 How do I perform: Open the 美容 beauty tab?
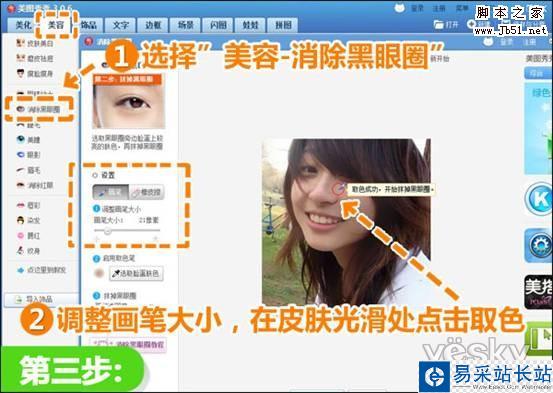coord(56,25)
